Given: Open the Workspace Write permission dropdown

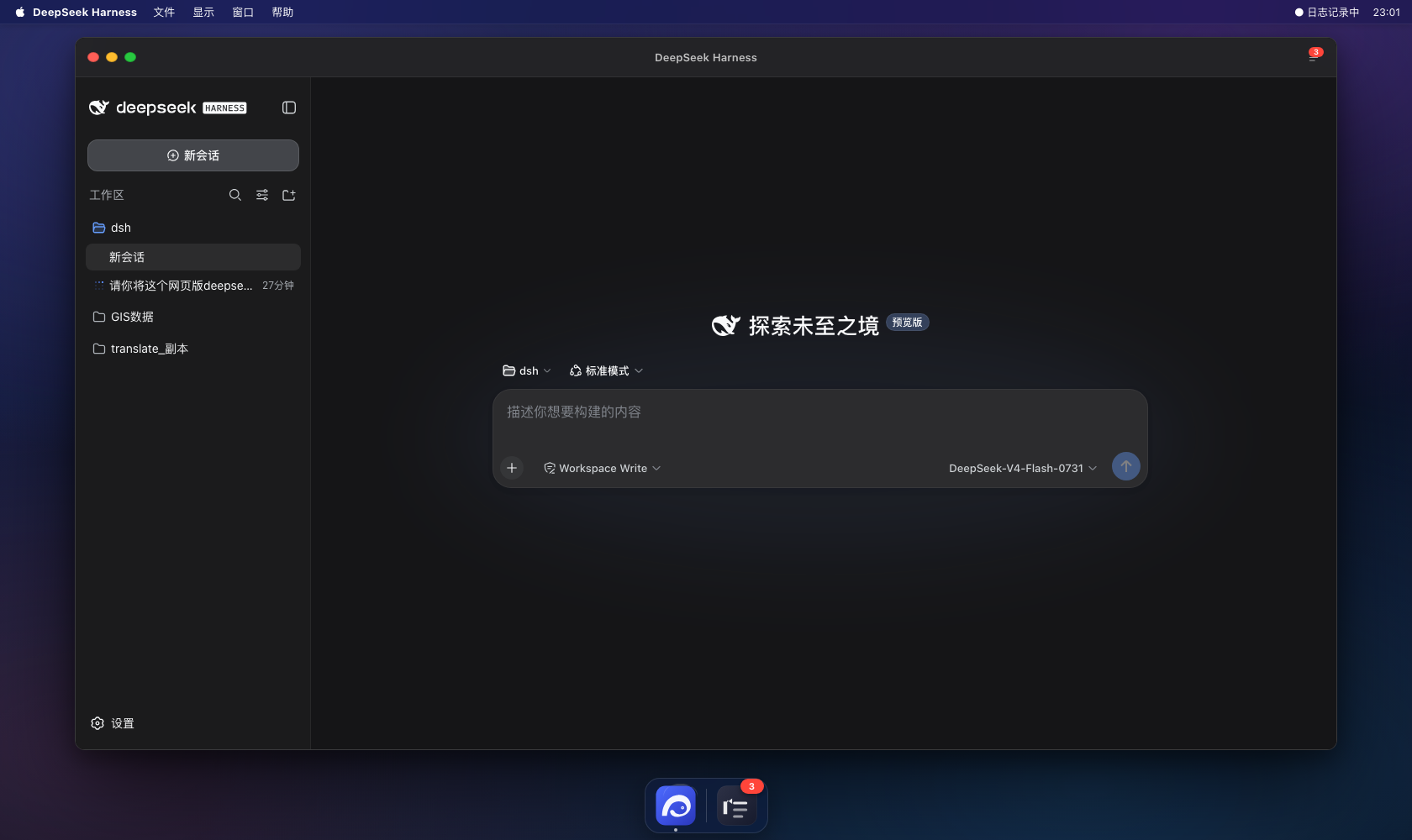Looking at the screenshot, I should pyautogui.click(x=603, y=468).
